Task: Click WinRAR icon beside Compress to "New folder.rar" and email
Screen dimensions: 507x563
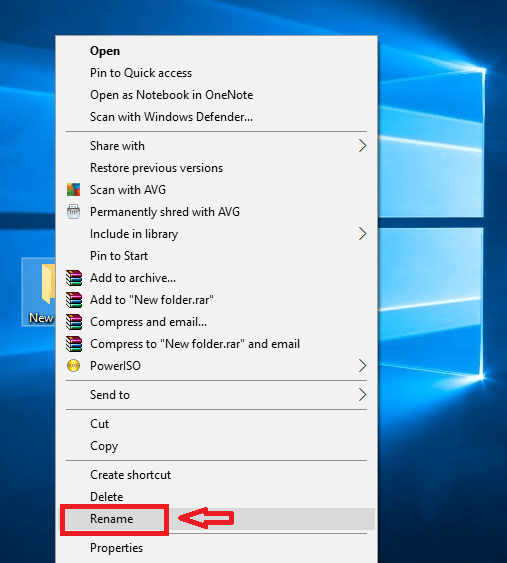Action: point(74,344)
